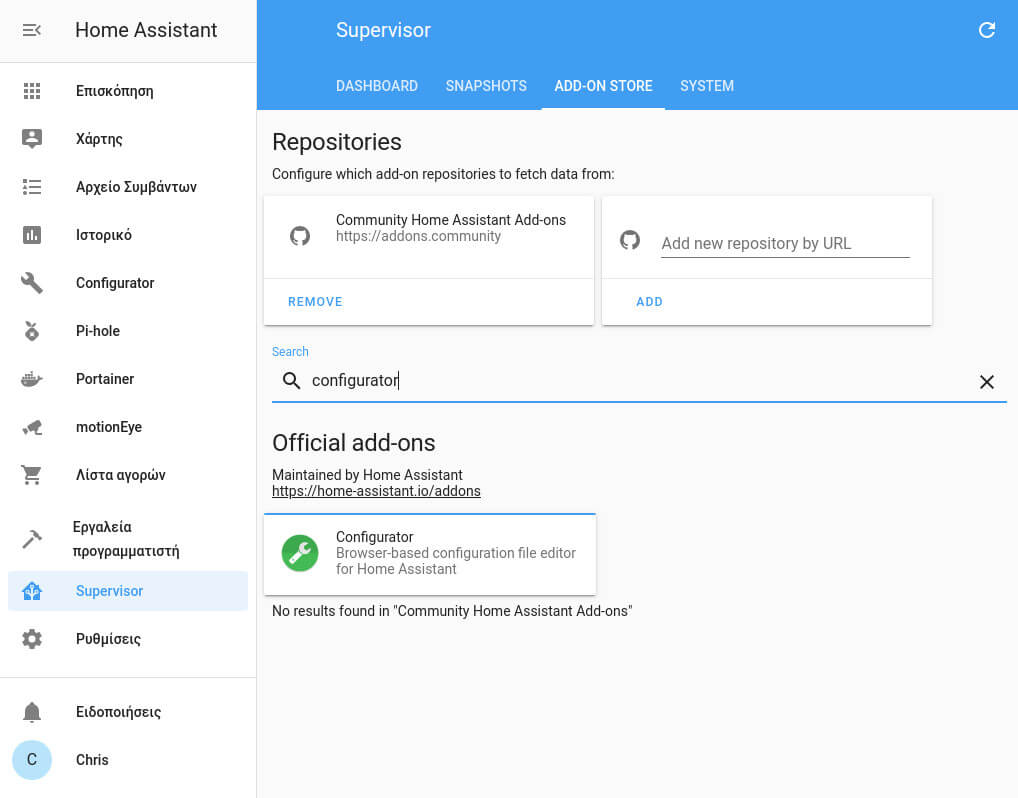
Task: Click the GitHub icon beside Add new repository
Action: [630, 240]
